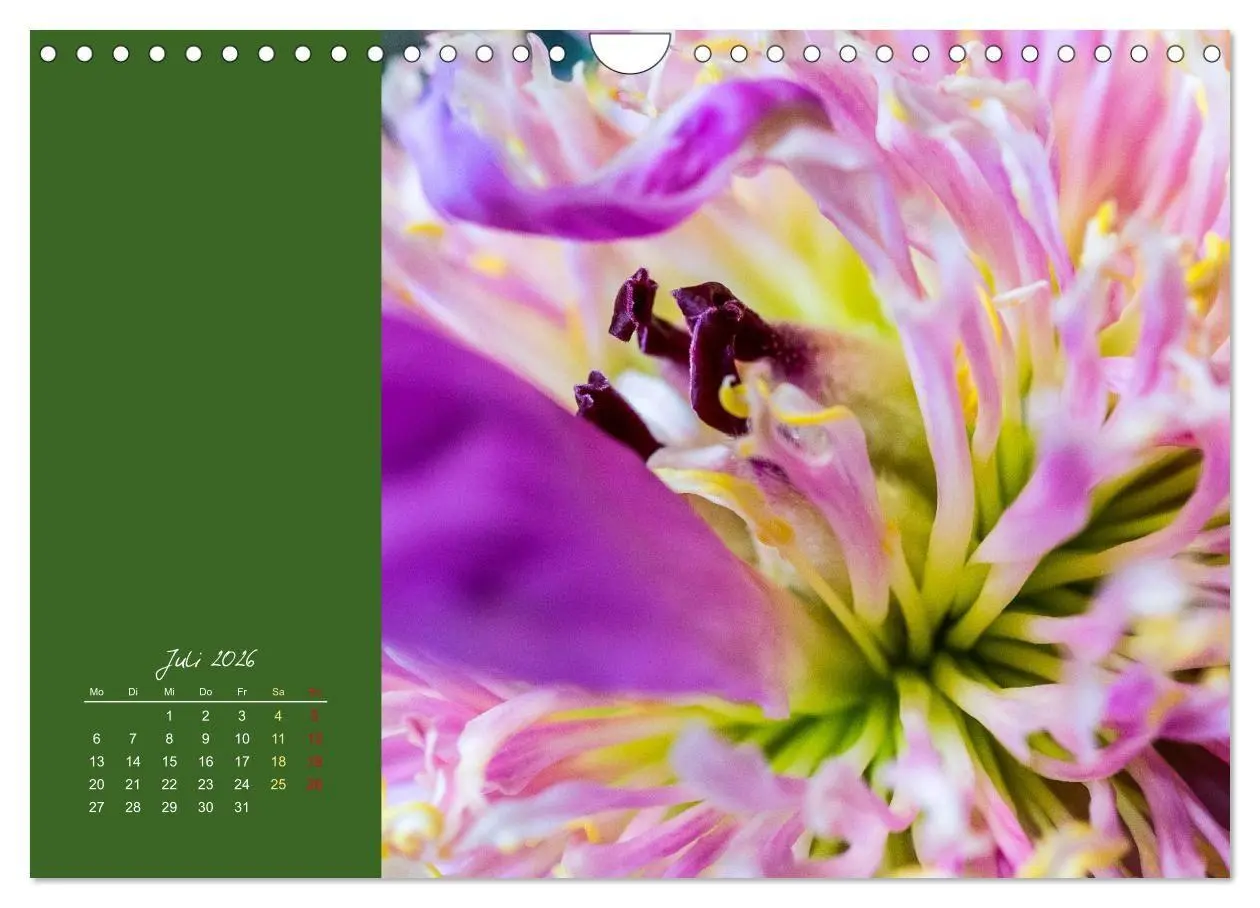Click the purple peony flower photo
1260x908 pixels.
pos(806,454)
